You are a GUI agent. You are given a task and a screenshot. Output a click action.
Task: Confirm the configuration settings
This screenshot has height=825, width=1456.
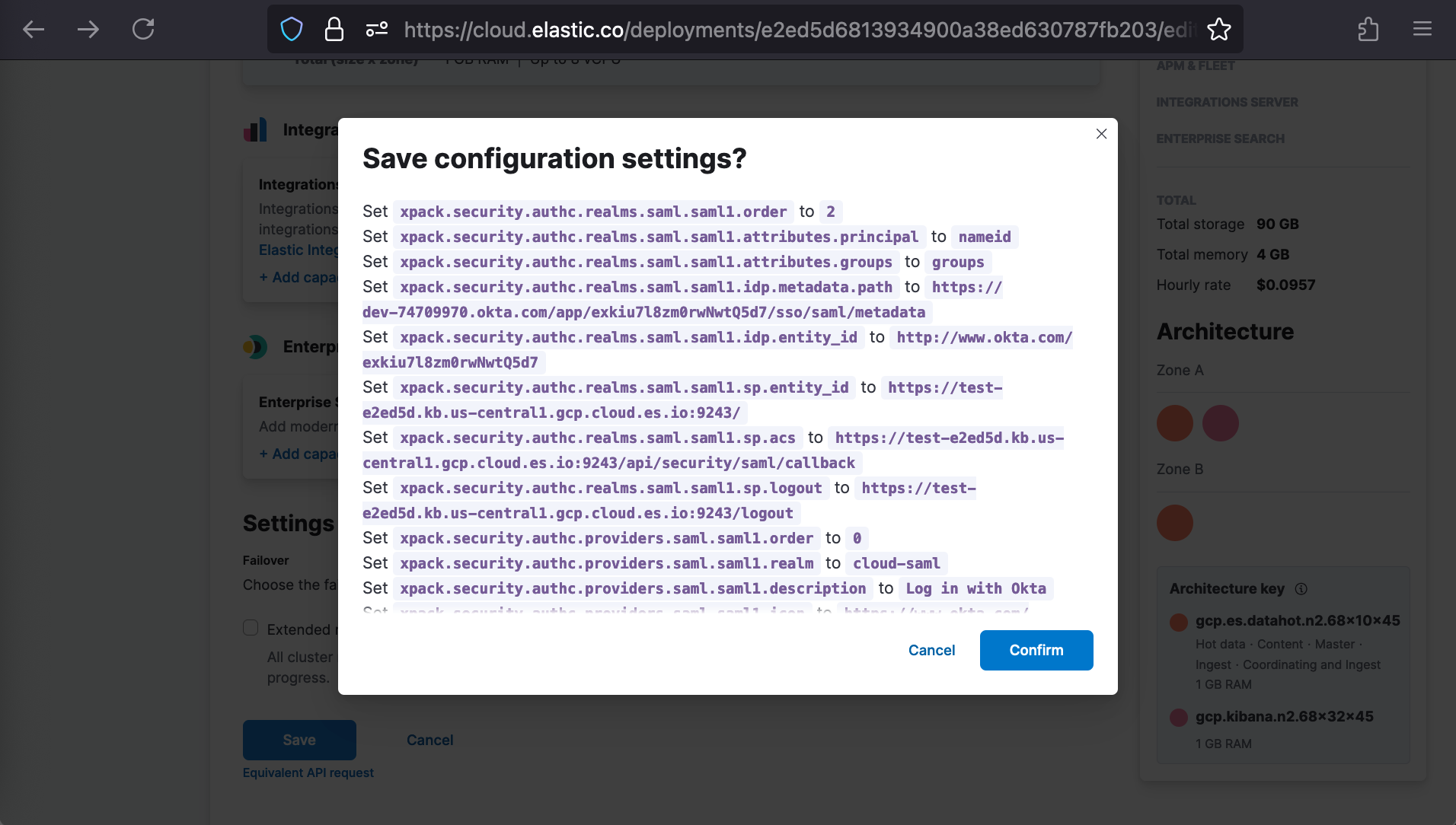click(x=1036, y=650)
